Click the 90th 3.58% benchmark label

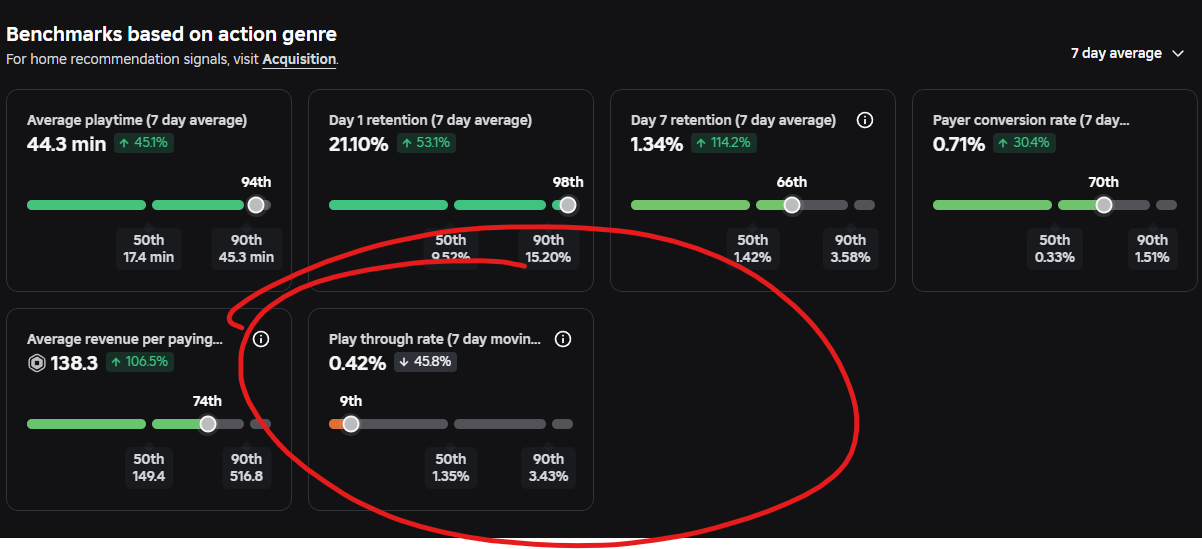pyautogui.click(x=850, y=248)
